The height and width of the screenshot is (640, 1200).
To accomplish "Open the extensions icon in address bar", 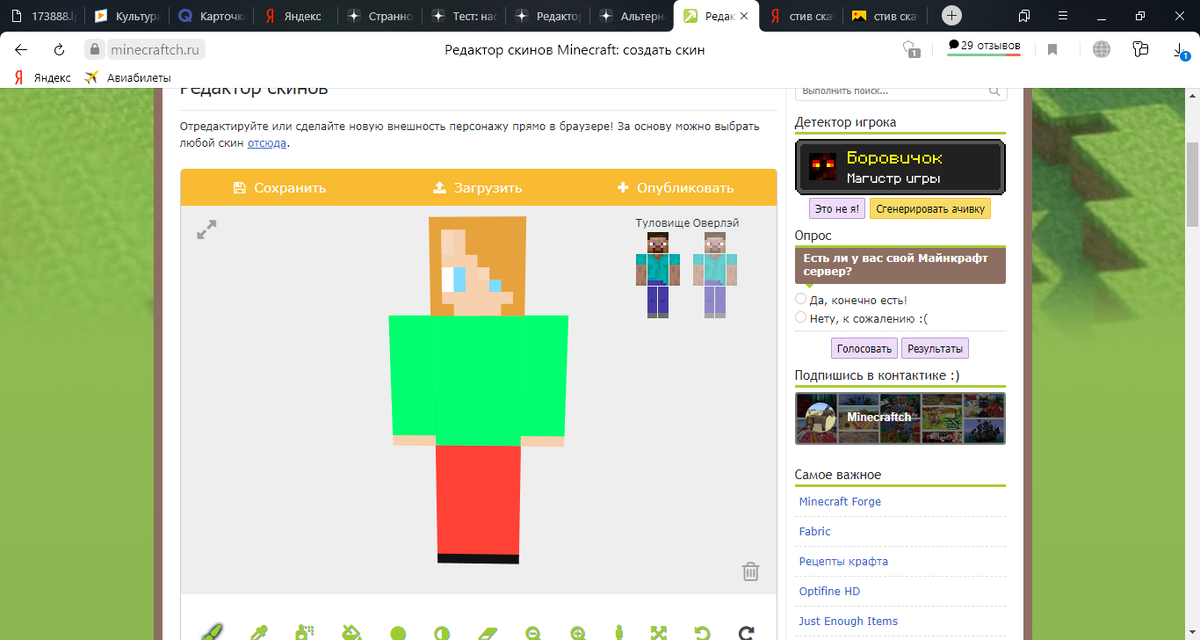I will pyautogui.click(x=1141, y=49).
